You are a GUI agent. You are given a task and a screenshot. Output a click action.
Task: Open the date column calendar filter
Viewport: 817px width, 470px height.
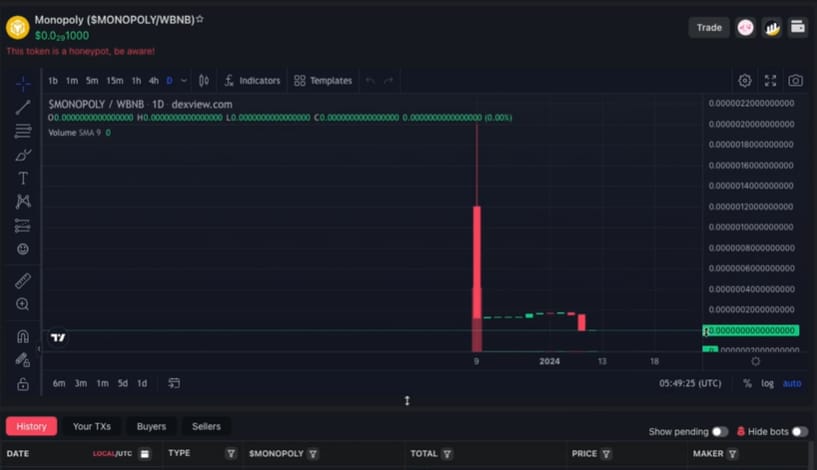(x=145, y=454)
